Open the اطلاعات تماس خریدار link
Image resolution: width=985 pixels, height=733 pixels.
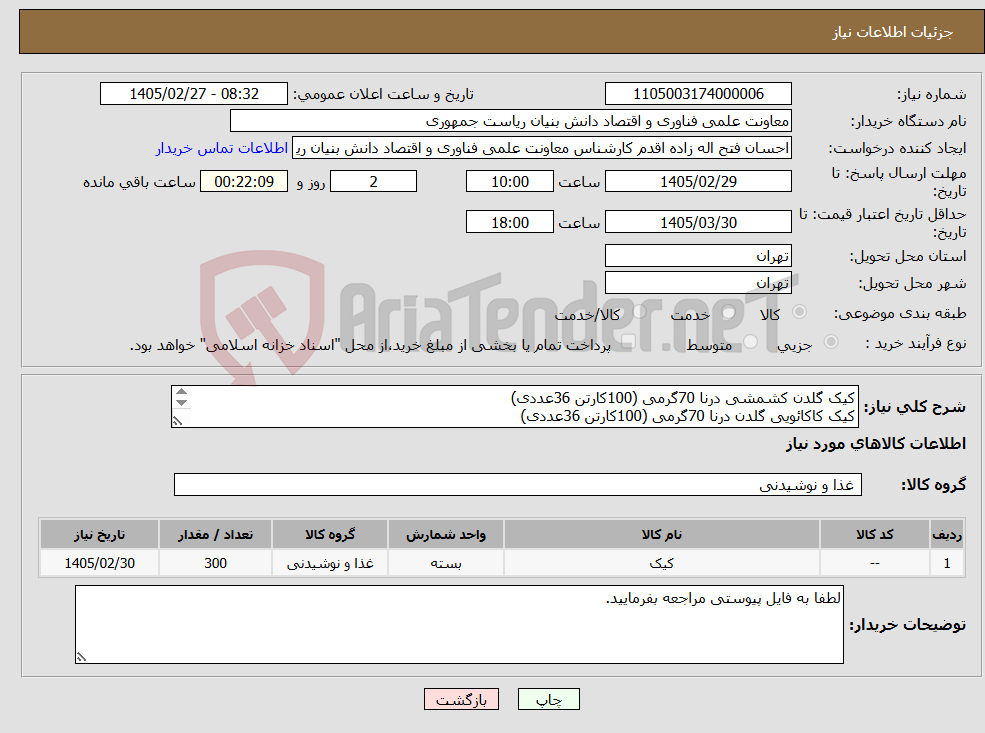(x=222, y=148)
